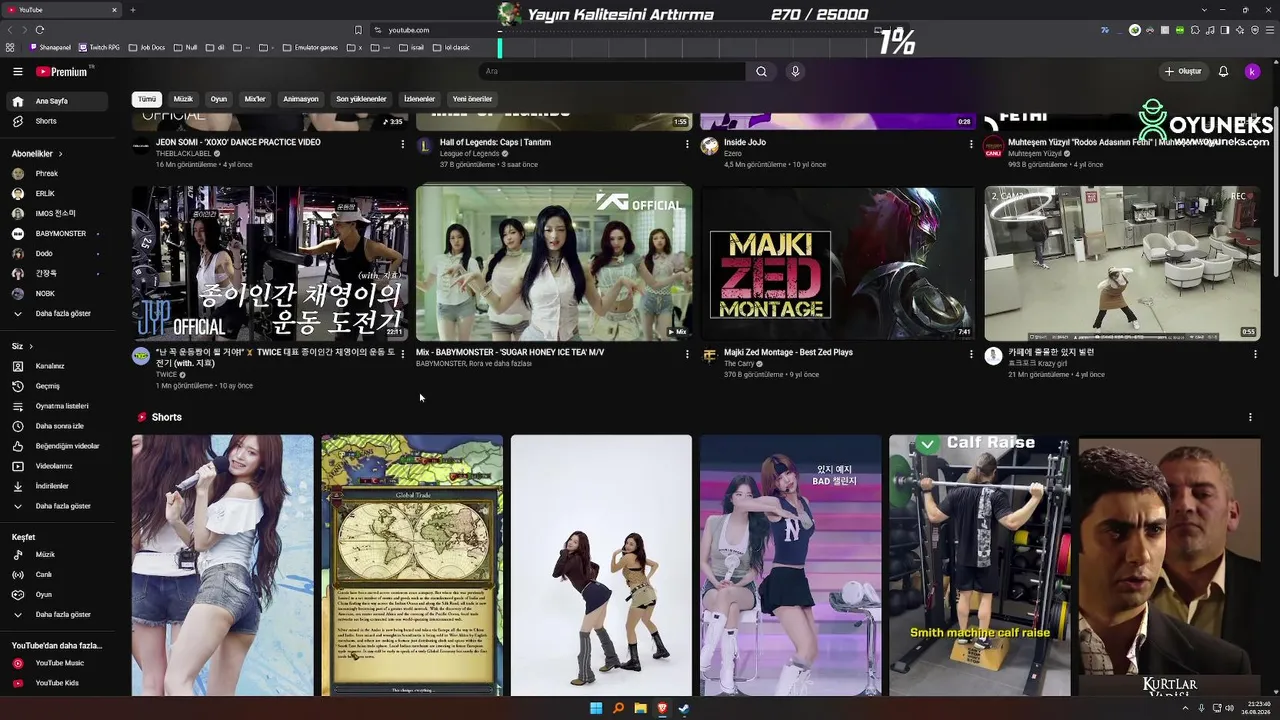This screenshot has height=720, width=1280.
Task: Open the Windows Start menu
Action: (x=596, y=709)
